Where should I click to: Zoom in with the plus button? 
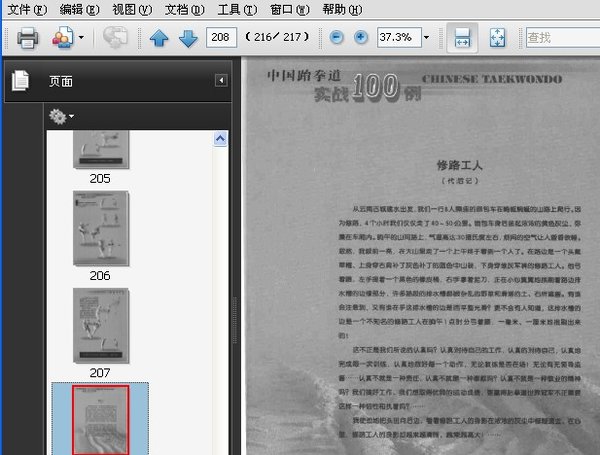361,38
